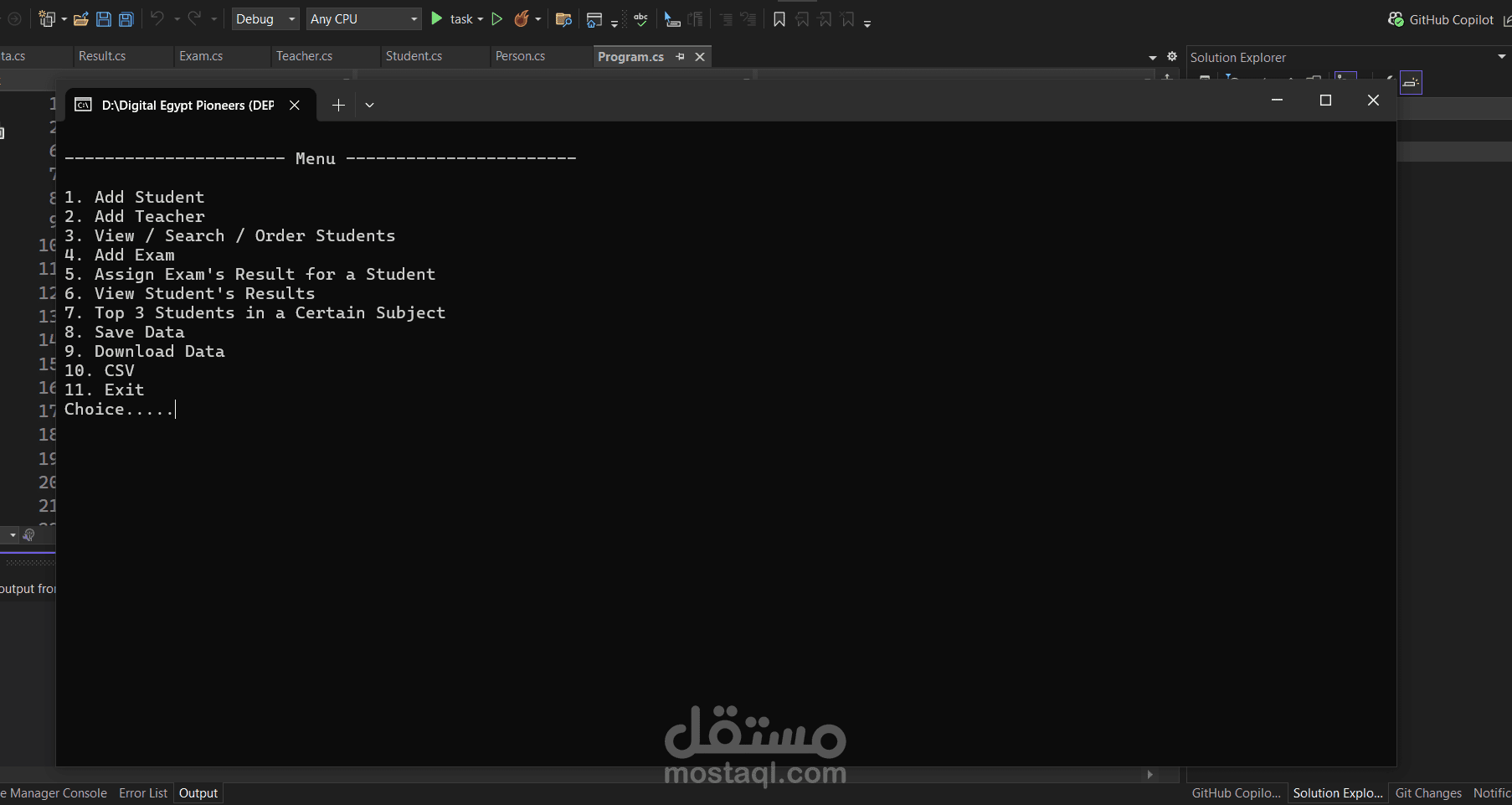
Task: Close the console tab titled D:\Digital Egypt Pioneers
Action: (295, 105)
